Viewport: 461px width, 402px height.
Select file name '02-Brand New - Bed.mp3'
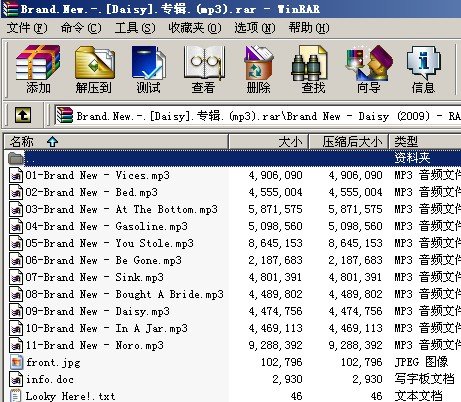click(92, 192)
